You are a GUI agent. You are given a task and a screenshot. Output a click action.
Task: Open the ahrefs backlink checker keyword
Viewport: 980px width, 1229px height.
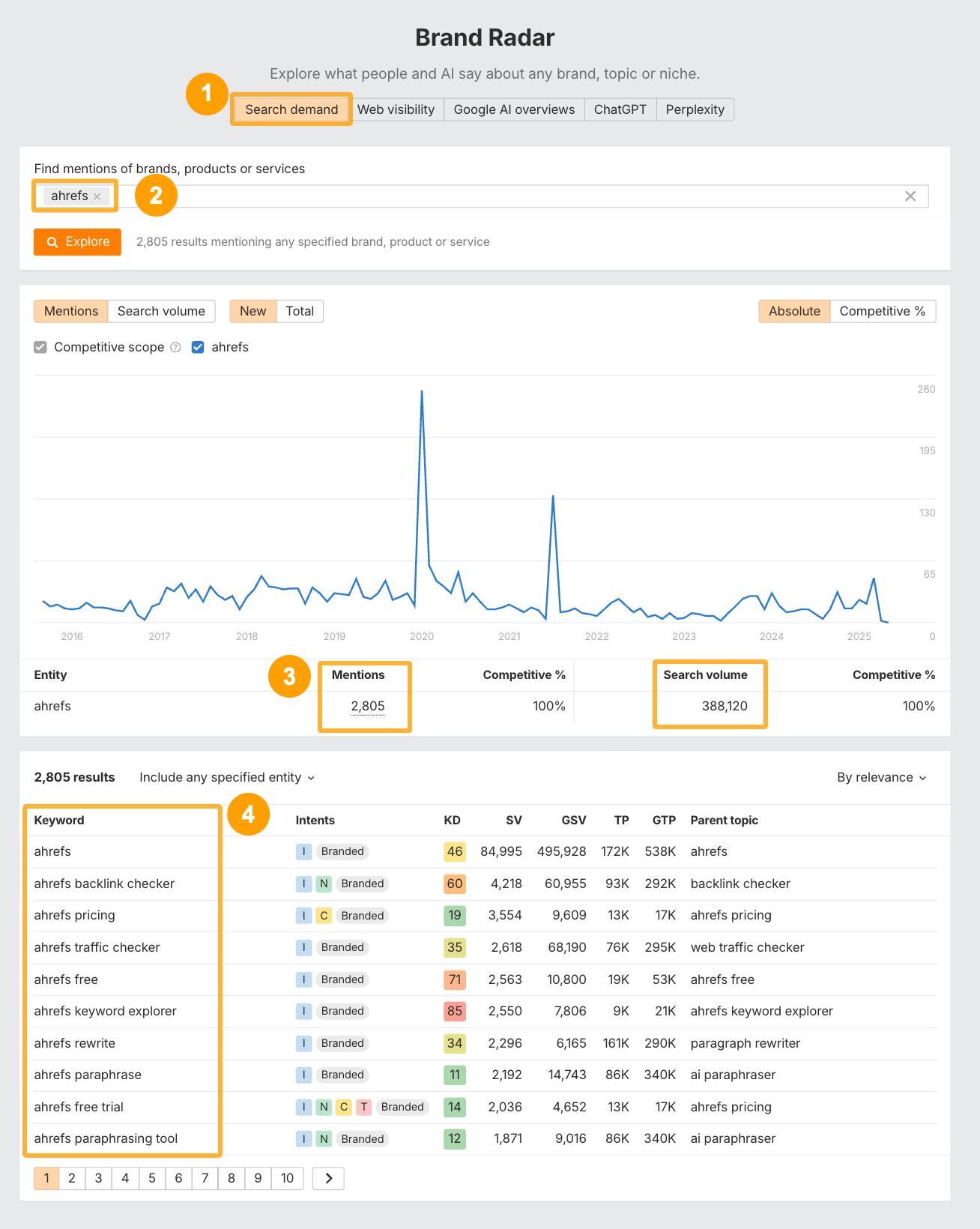point(104,884)
